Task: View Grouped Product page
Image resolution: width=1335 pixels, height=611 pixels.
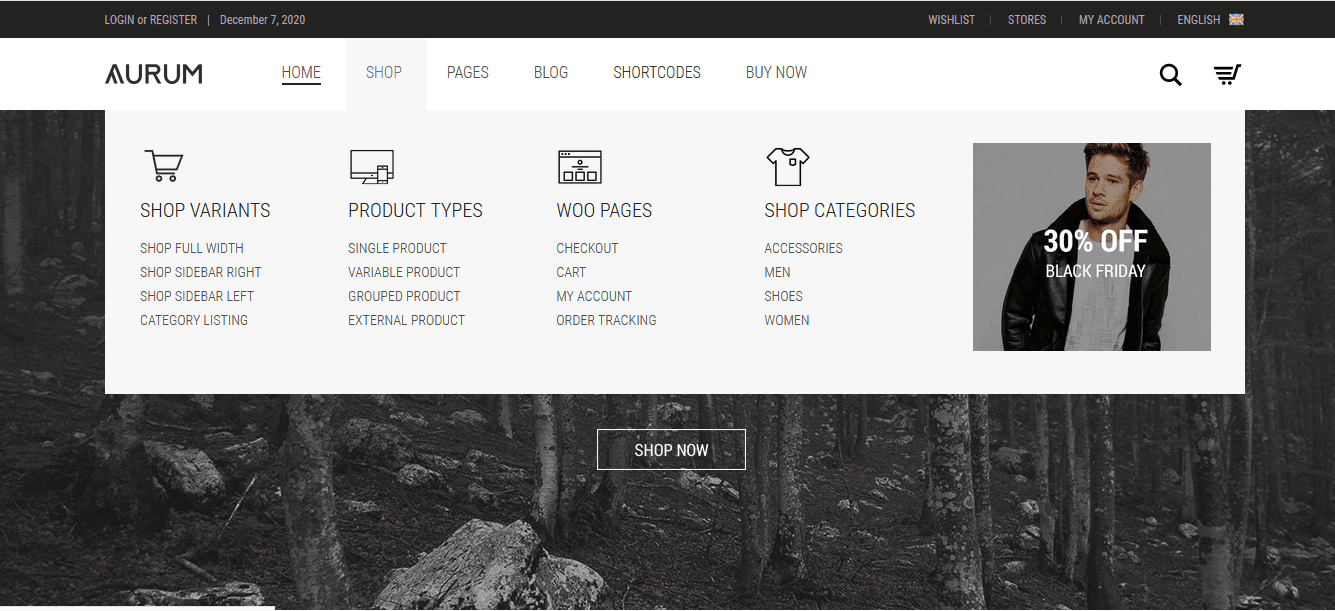Action: pyautogui.click(x=404, y=296)
